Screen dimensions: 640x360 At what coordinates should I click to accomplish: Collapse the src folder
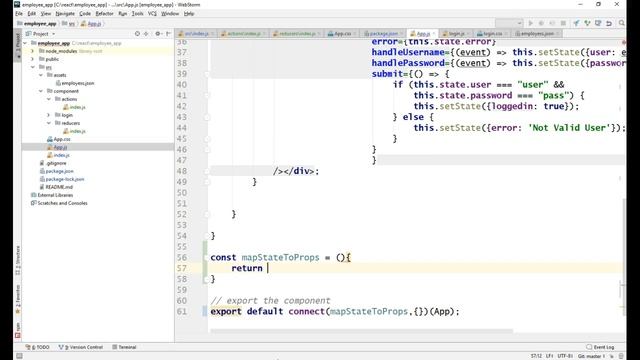tap(33, 67)
